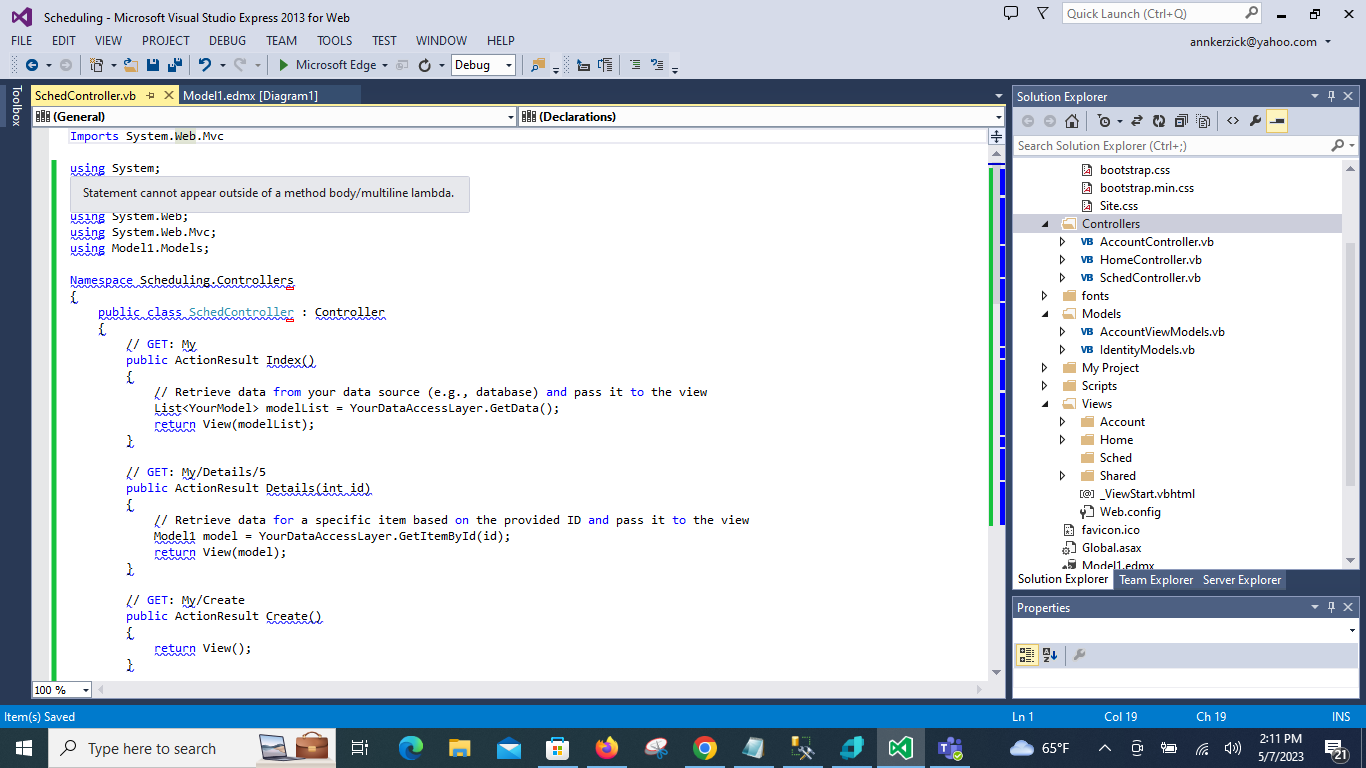Switch Properties to alphabetical sorting
The width and height of the screenshot is (1366, 768).
coord(1048,654)
